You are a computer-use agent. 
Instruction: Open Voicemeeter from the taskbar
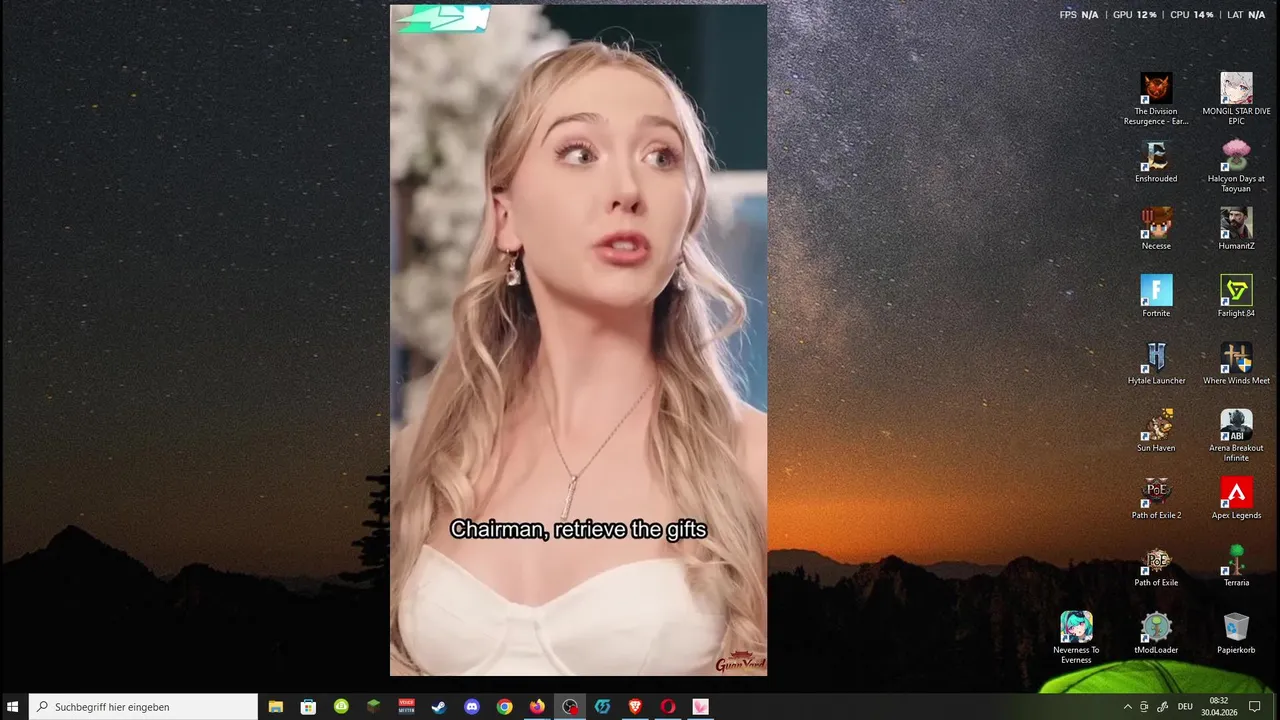tap(406, 706)
